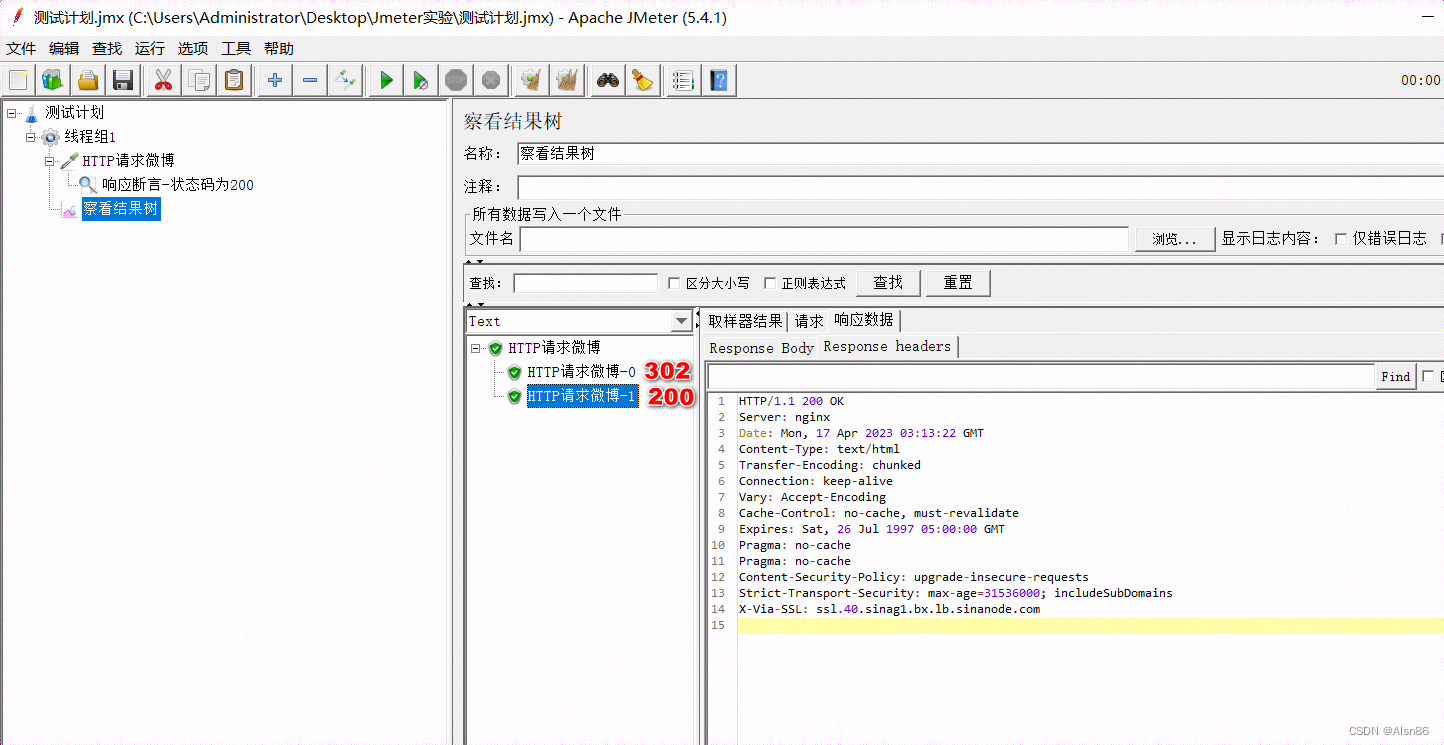This screenshot has width=1444, height=745.
Task: Start the test with green play icon
Action: (x=386, y=81)
